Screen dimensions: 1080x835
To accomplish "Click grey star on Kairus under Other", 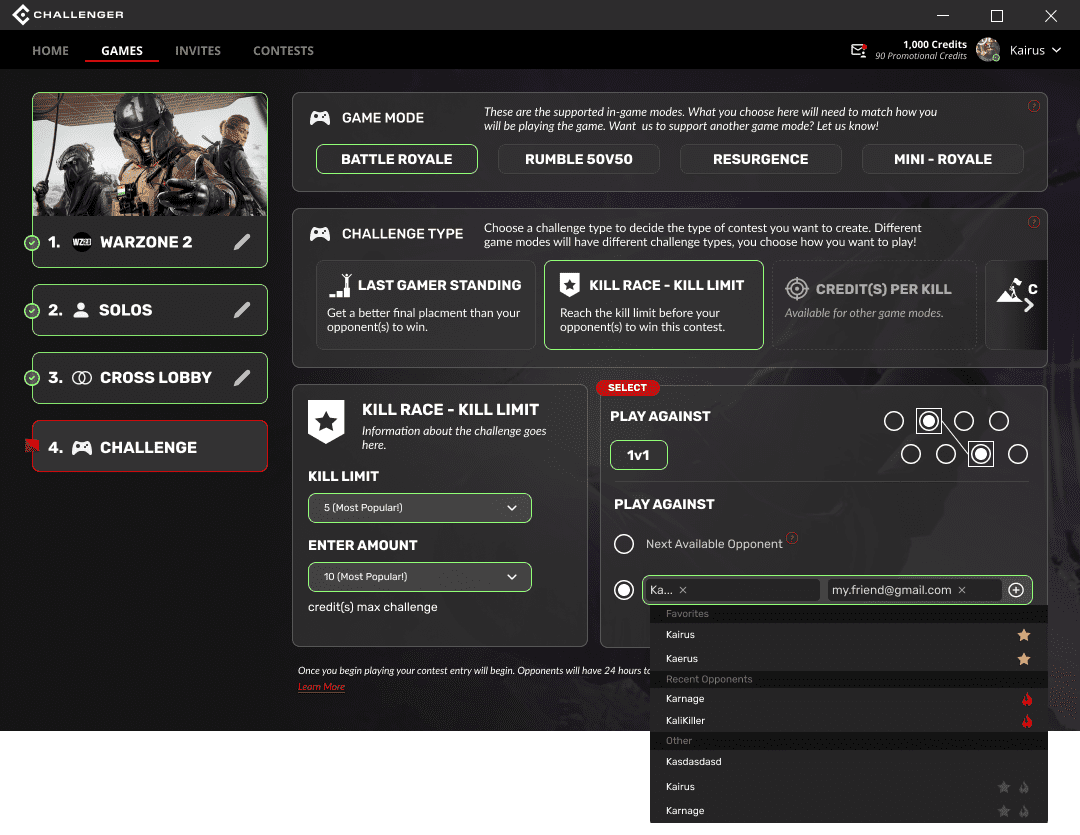I will tap(1004, 787).
